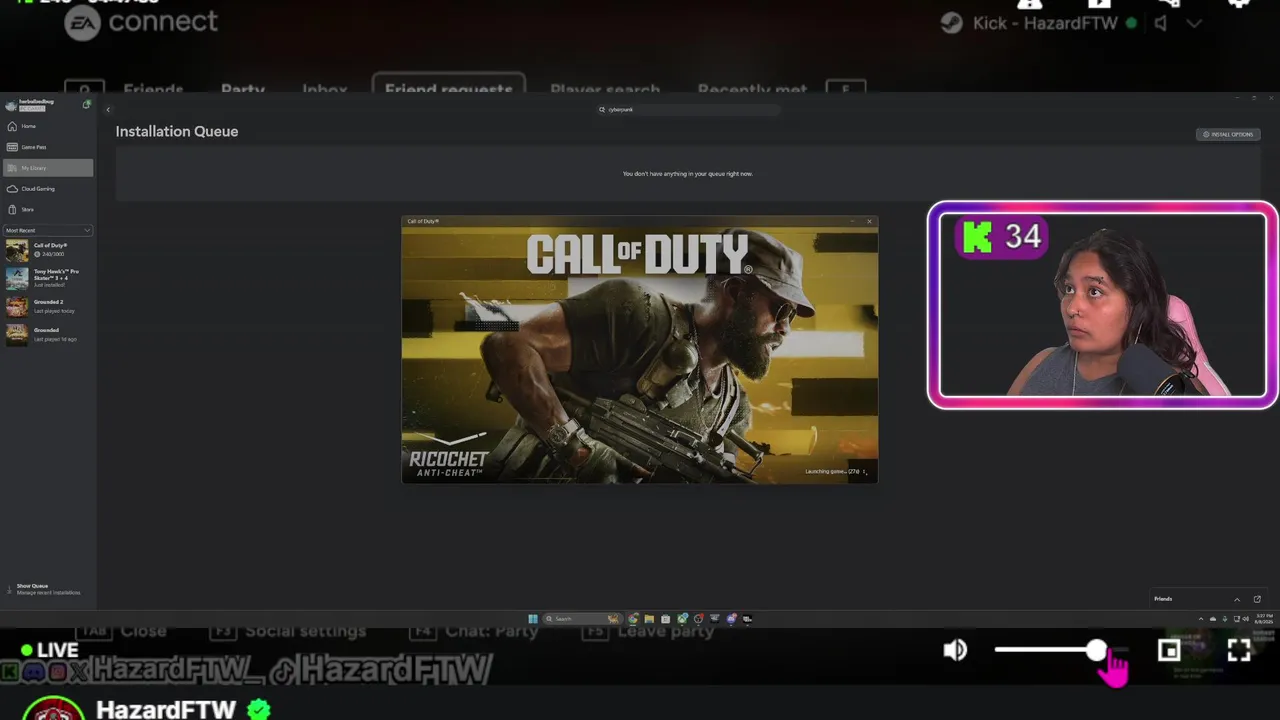Click the taskbar clock and date

[x=1264, y=619]
